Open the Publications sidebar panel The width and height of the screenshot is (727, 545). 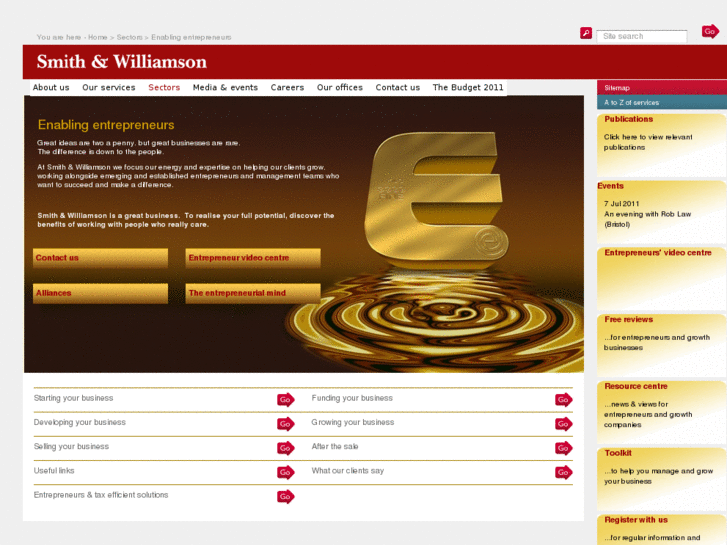(x=662, y=145)
